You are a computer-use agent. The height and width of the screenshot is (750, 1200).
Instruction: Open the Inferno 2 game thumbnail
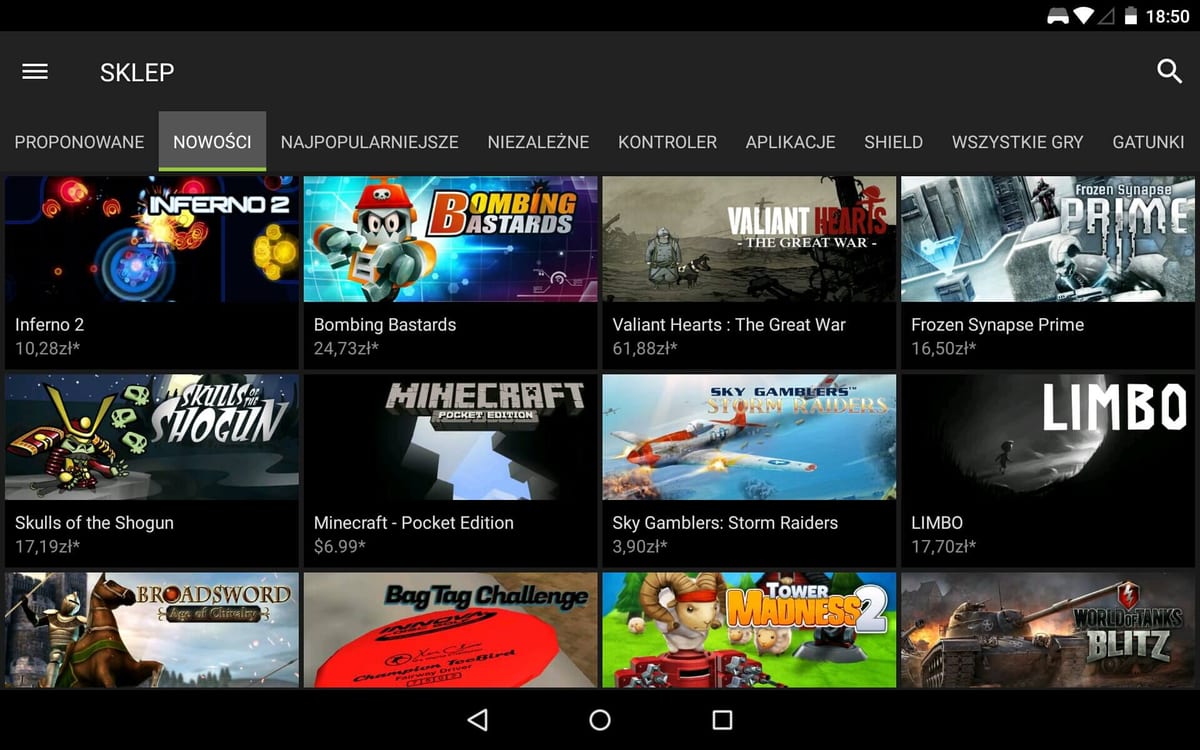(x=152, y=239)
